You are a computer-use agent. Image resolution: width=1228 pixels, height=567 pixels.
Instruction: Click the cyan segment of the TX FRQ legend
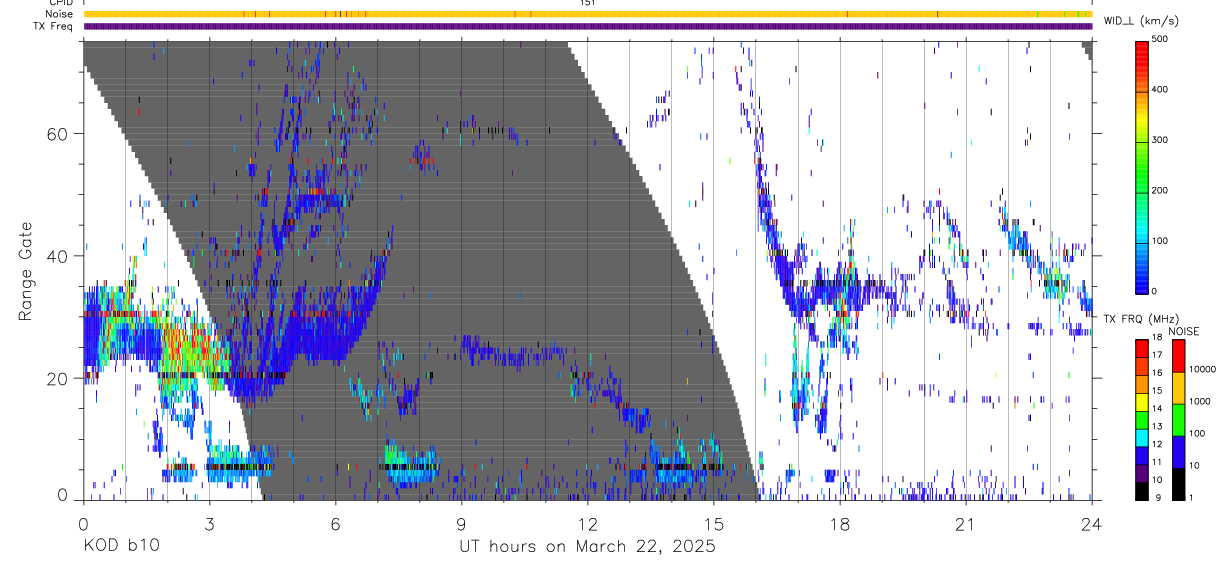point(1142,436)
